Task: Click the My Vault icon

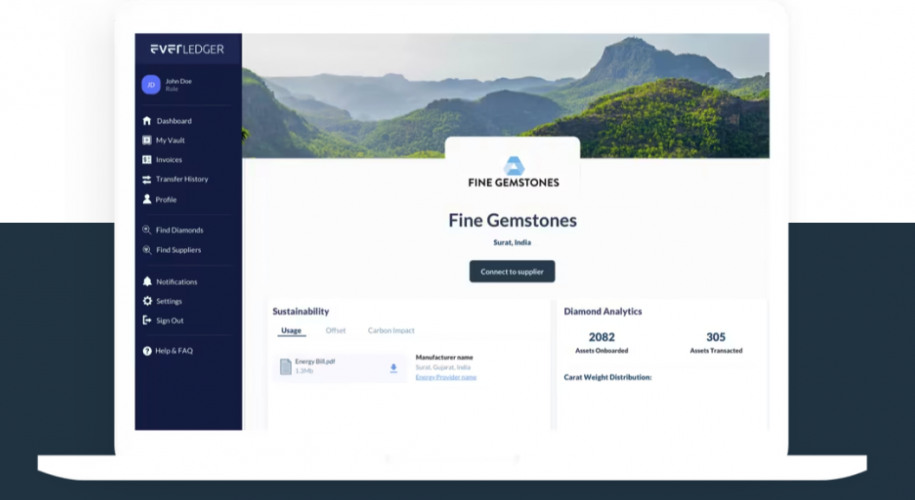Action: [x=147, y=140]
